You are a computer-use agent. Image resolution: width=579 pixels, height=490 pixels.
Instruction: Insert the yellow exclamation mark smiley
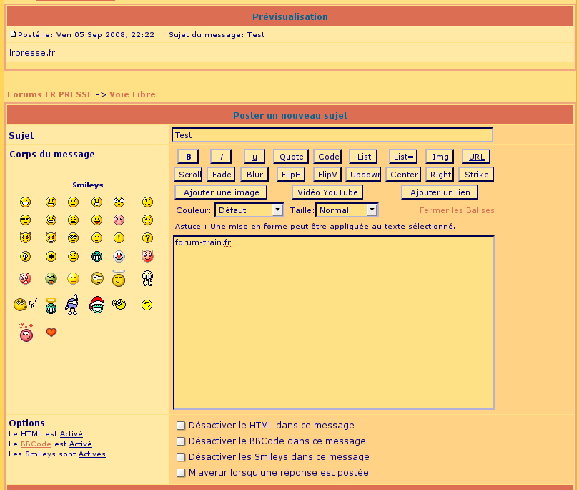(119, 238)
